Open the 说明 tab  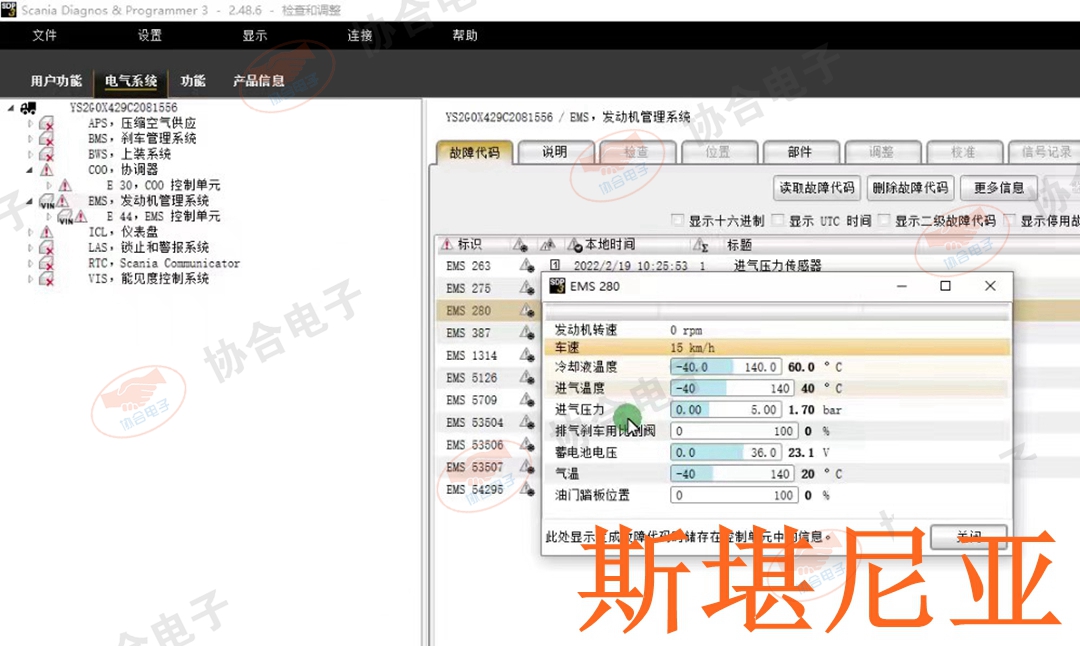[x=555, y=152]
